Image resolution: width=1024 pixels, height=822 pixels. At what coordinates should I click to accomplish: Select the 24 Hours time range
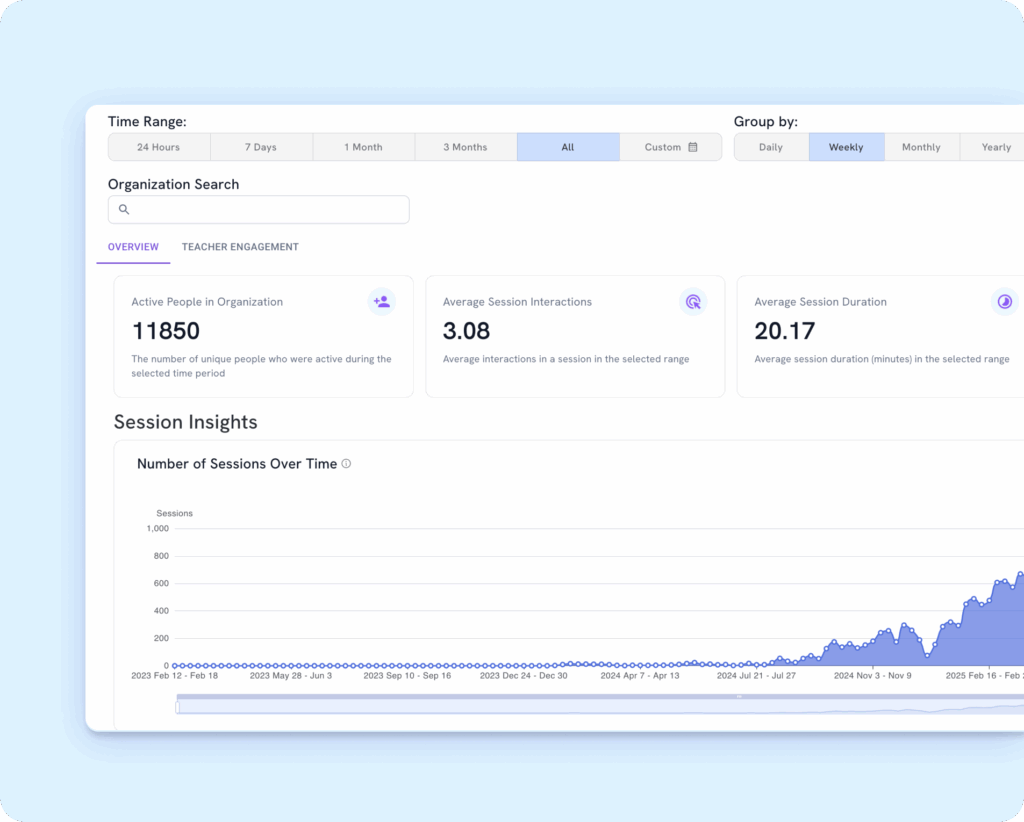[x=159, y=147]
